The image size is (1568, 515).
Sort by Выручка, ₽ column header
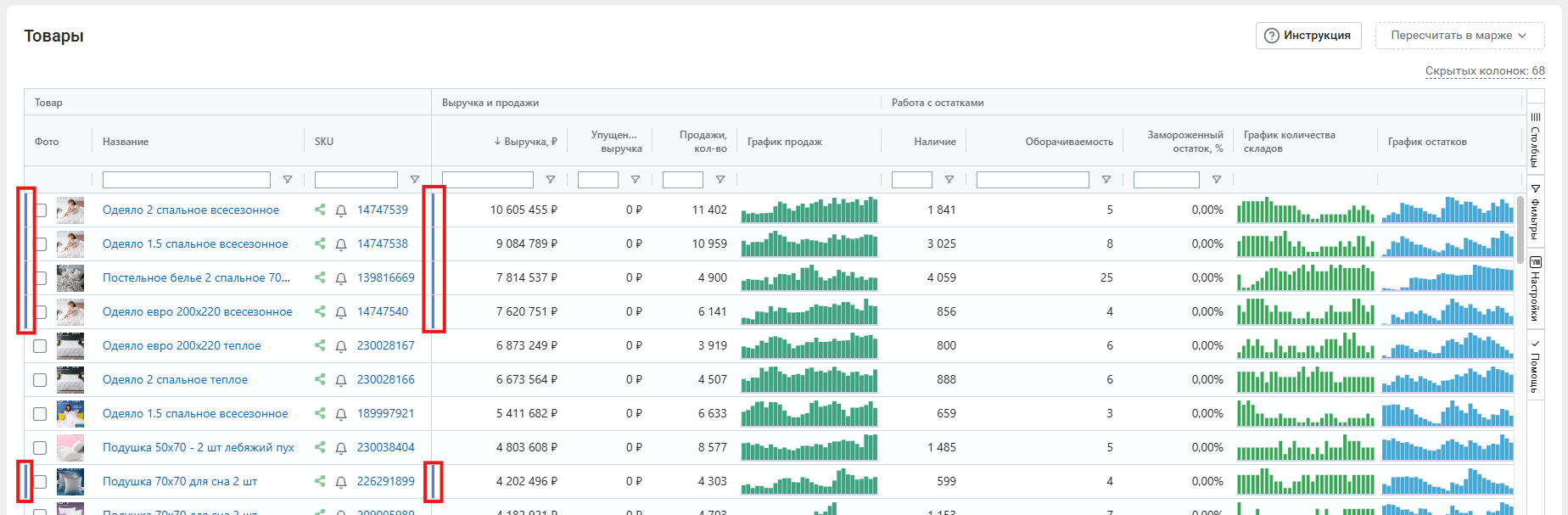click(x=525, y=142)
